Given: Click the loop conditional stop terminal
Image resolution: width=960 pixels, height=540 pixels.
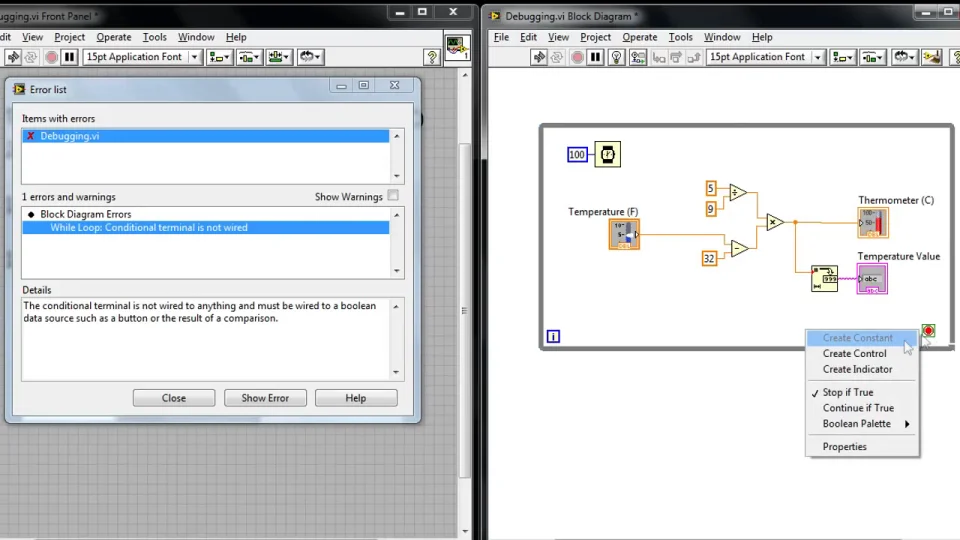Looking at the screenshot, I should 928,331.
